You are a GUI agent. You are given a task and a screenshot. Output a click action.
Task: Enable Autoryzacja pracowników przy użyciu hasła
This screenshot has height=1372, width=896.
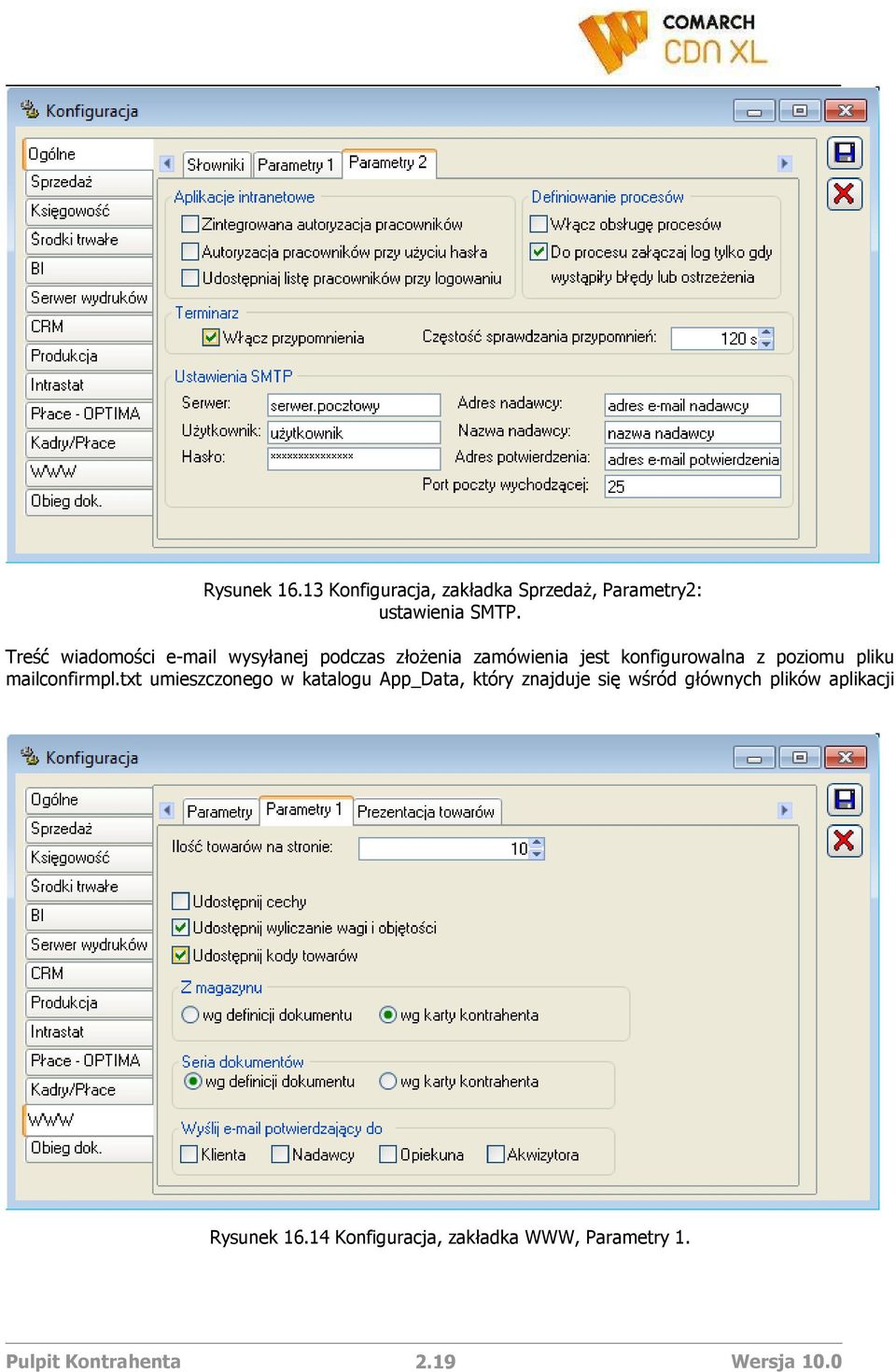190,251
